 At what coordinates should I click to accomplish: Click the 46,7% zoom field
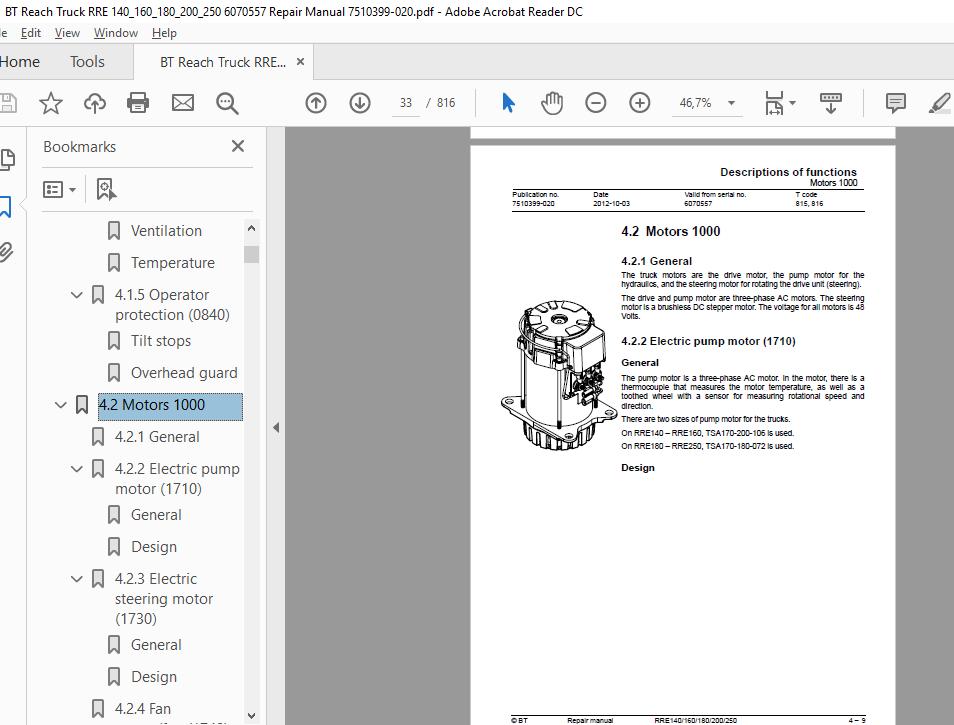tap(695, 103)
